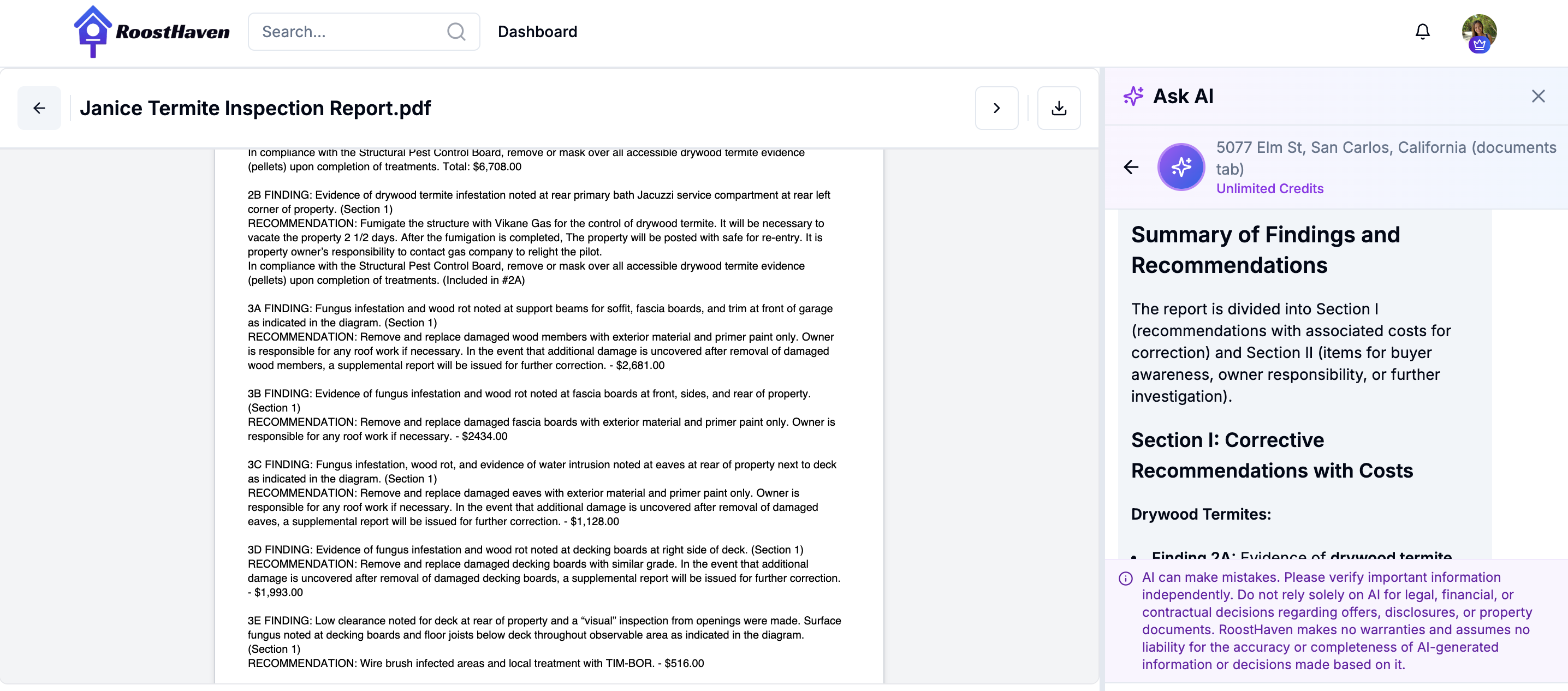Image resolution: width=1568 pixels, height=691 pixels.
Task: Open the user profile avatar
Action: click(x=1478, y=33)
